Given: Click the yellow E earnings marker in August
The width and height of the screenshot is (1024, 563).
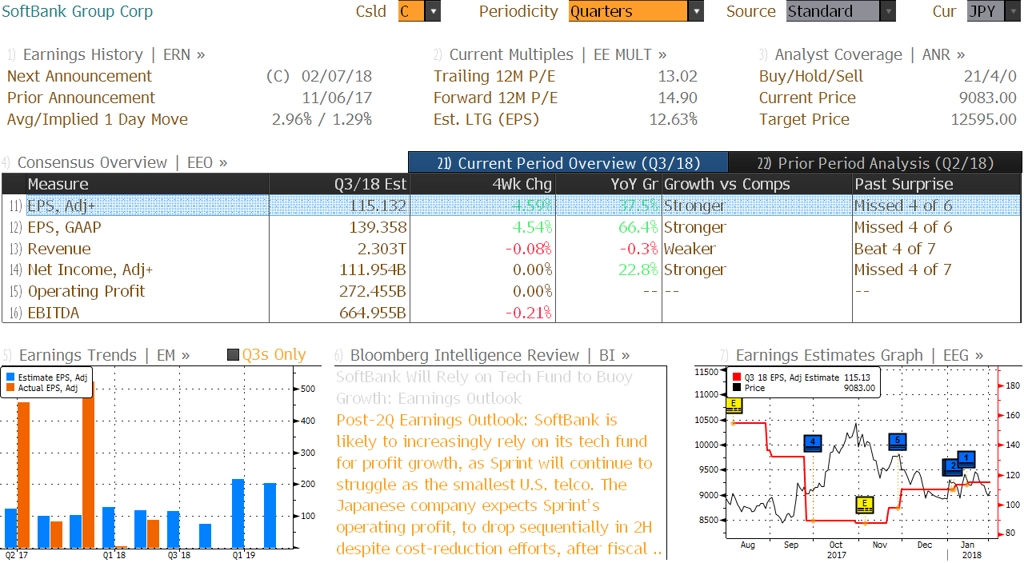Looking at the screenshot, I should click(734, 405).
